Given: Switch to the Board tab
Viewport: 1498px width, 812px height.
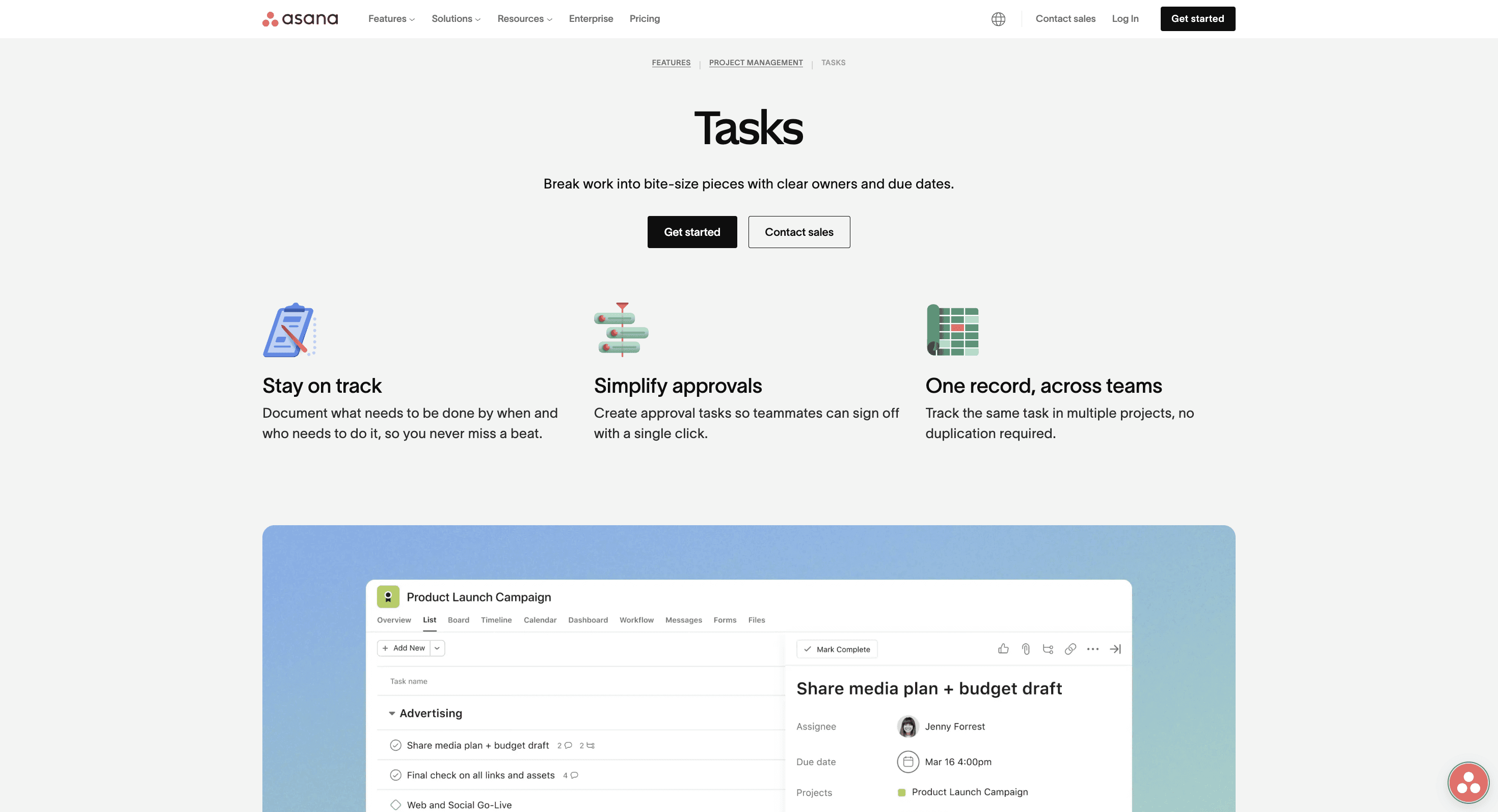Looking at the screenshot, I should click(458, 619).
